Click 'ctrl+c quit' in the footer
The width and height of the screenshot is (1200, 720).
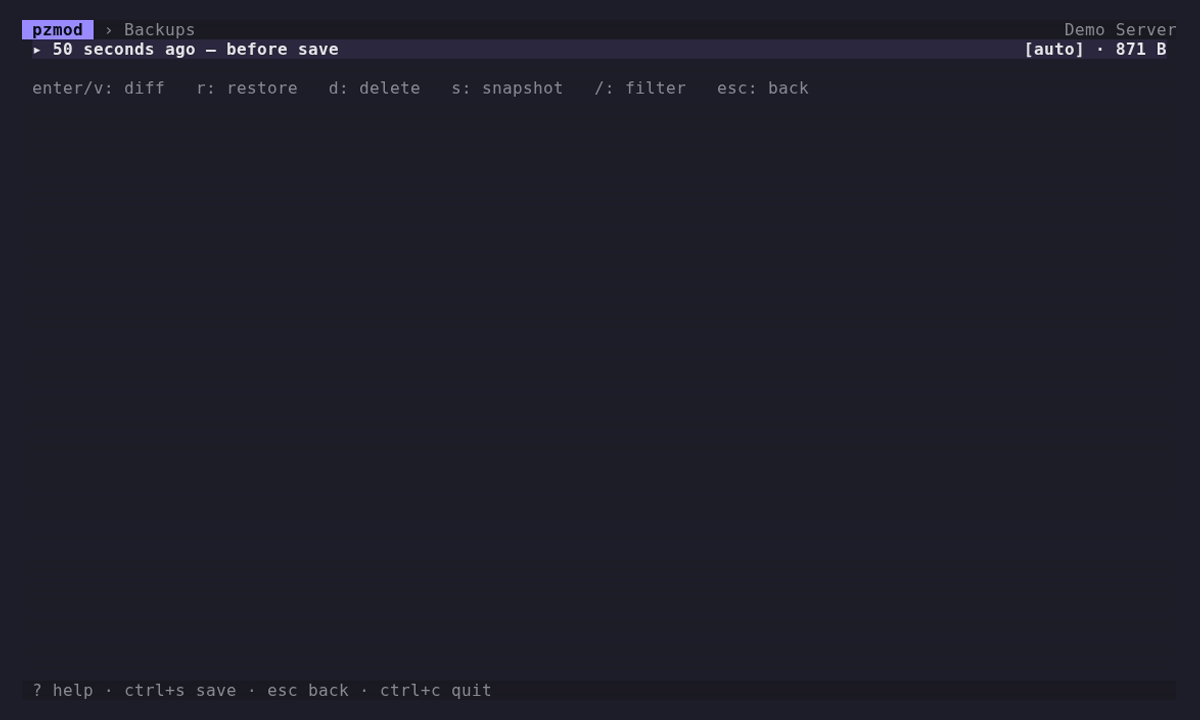436,690
